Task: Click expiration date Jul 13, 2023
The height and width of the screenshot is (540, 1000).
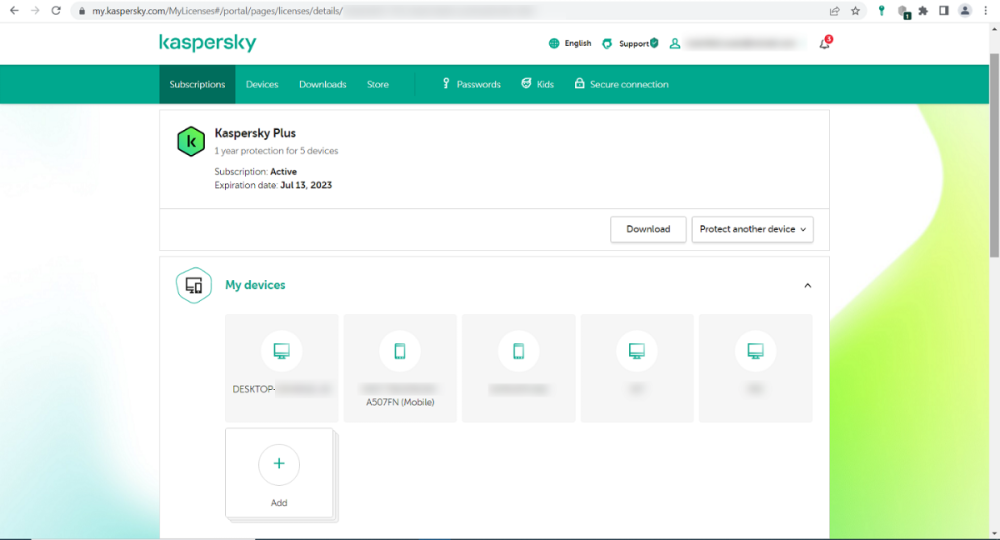Action: 306,185
